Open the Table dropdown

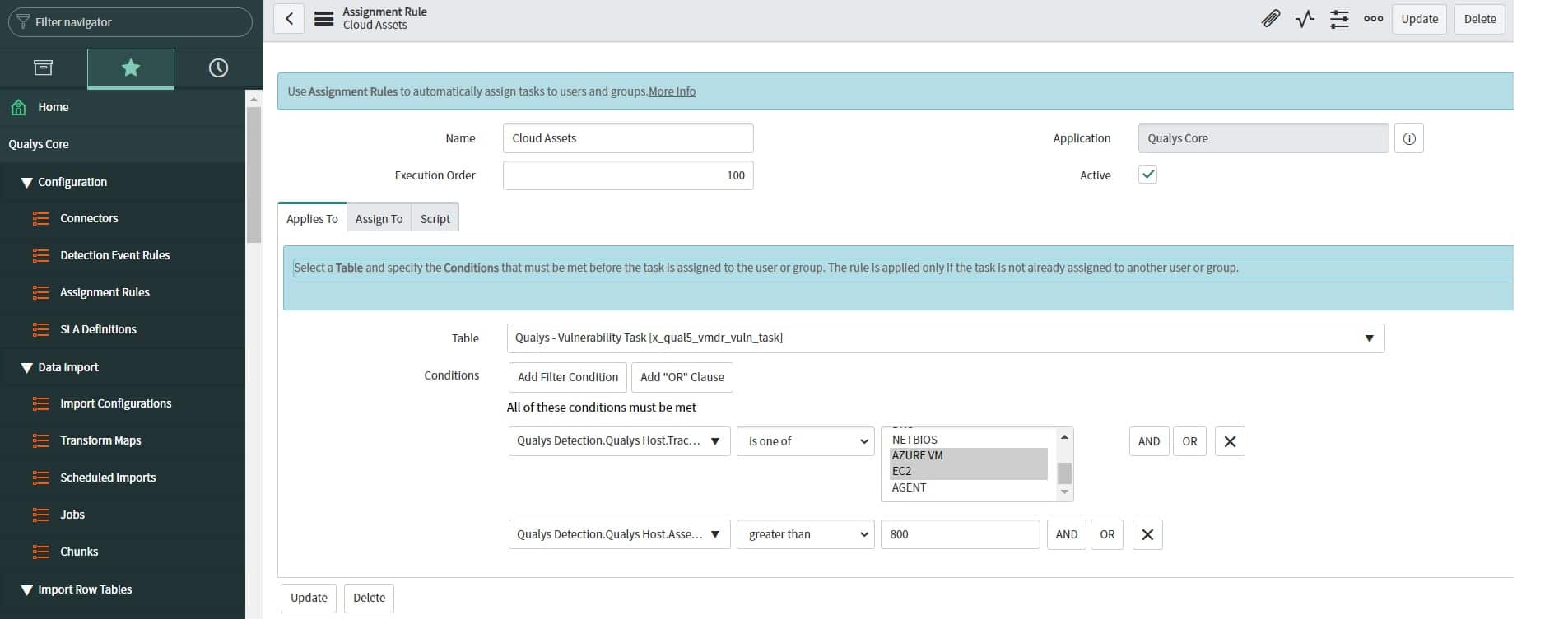pos(946,338)
